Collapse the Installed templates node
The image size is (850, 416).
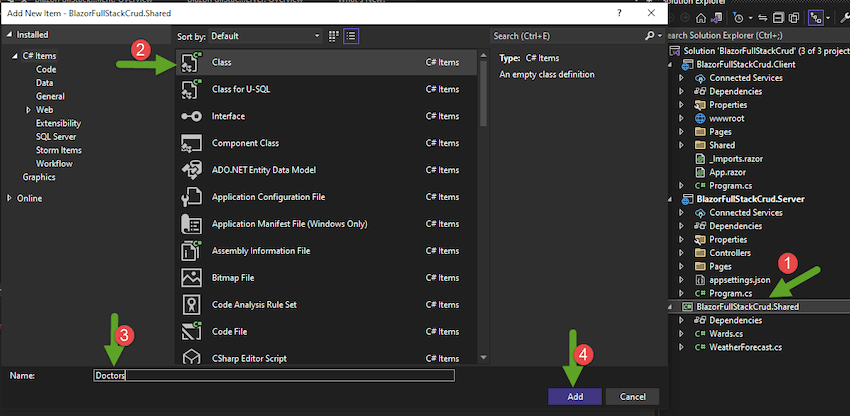coord(9,35)
